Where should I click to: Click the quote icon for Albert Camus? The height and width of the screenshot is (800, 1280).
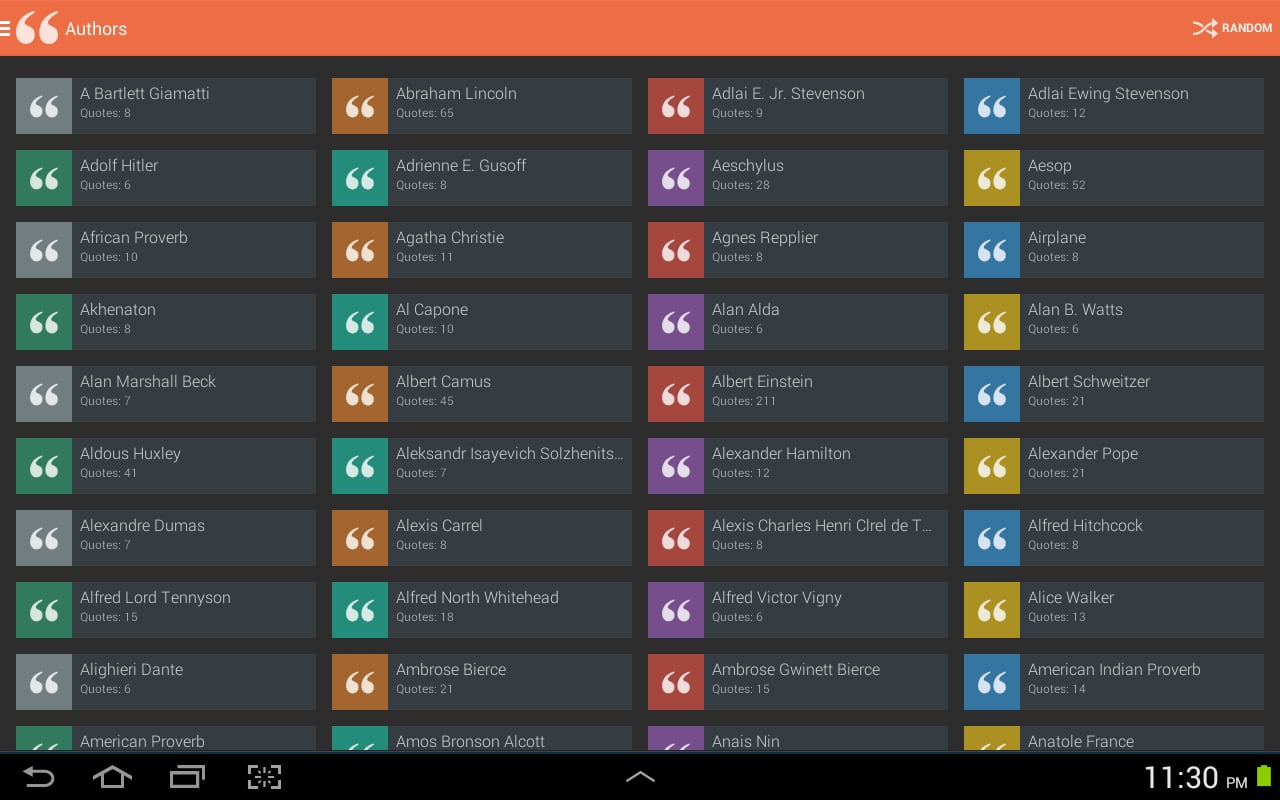360,394
